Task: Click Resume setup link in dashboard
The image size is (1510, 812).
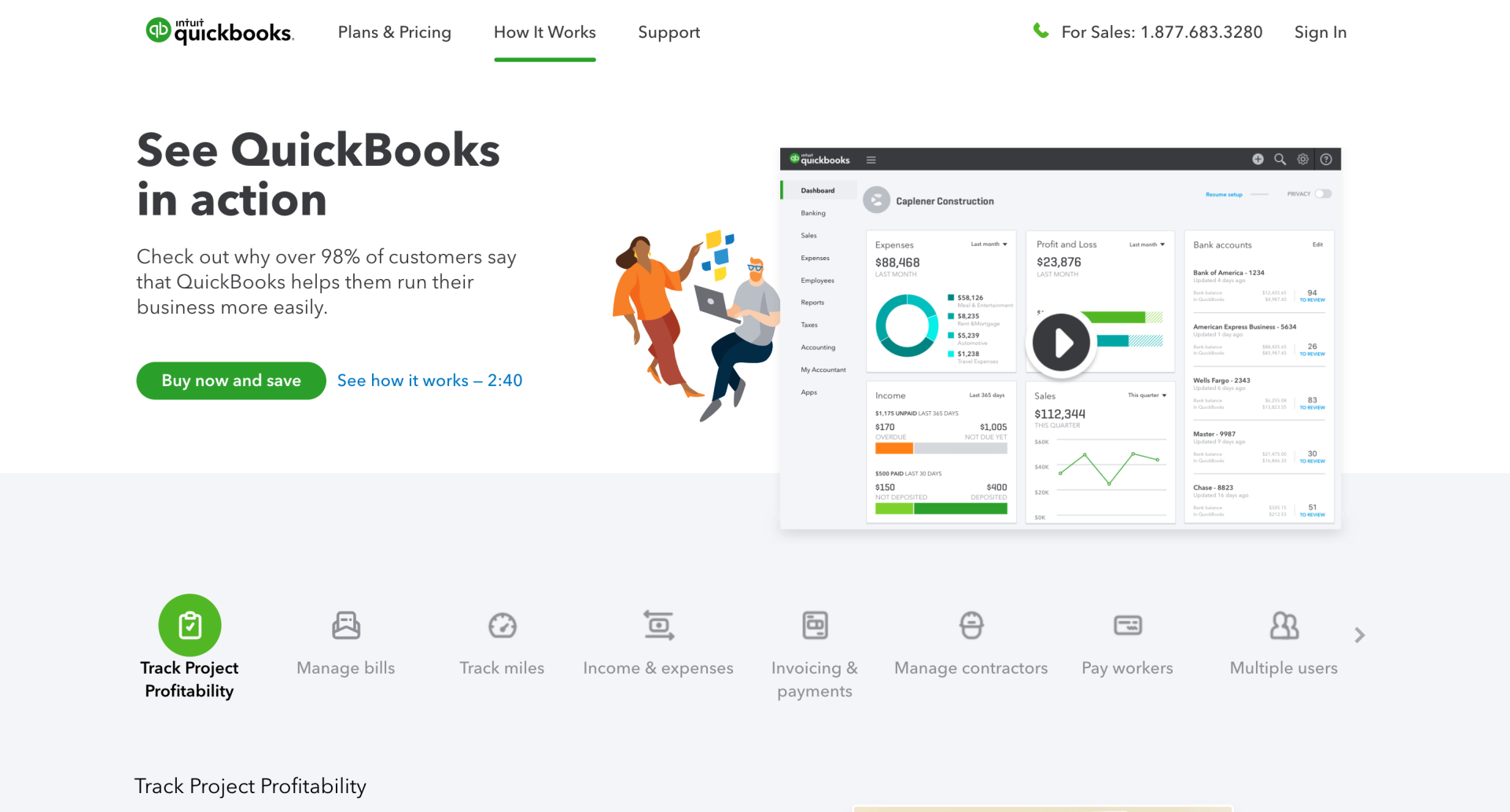Action: pos(1224,194)
